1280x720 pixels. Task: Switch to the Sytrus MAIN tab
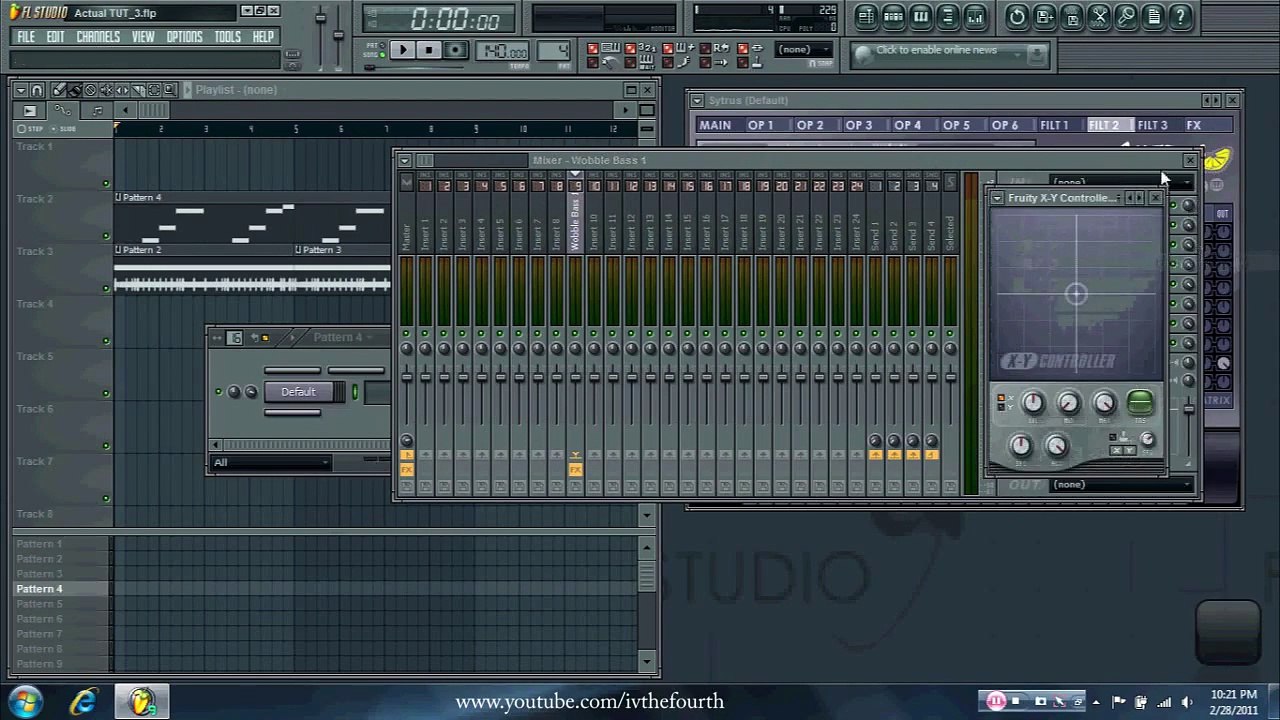tap(715, 125)
